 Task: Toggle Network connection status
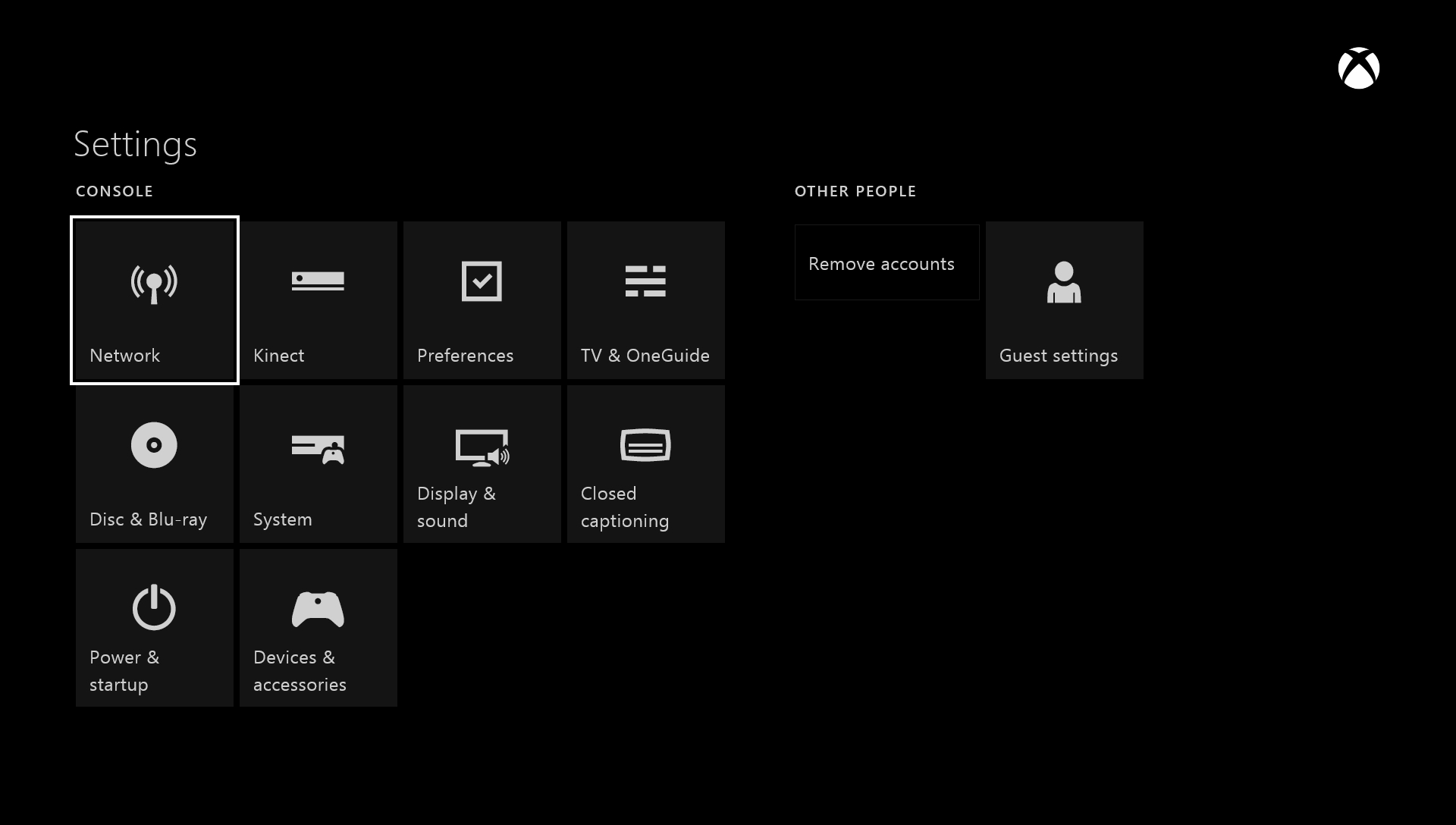[x=154, y=300]
